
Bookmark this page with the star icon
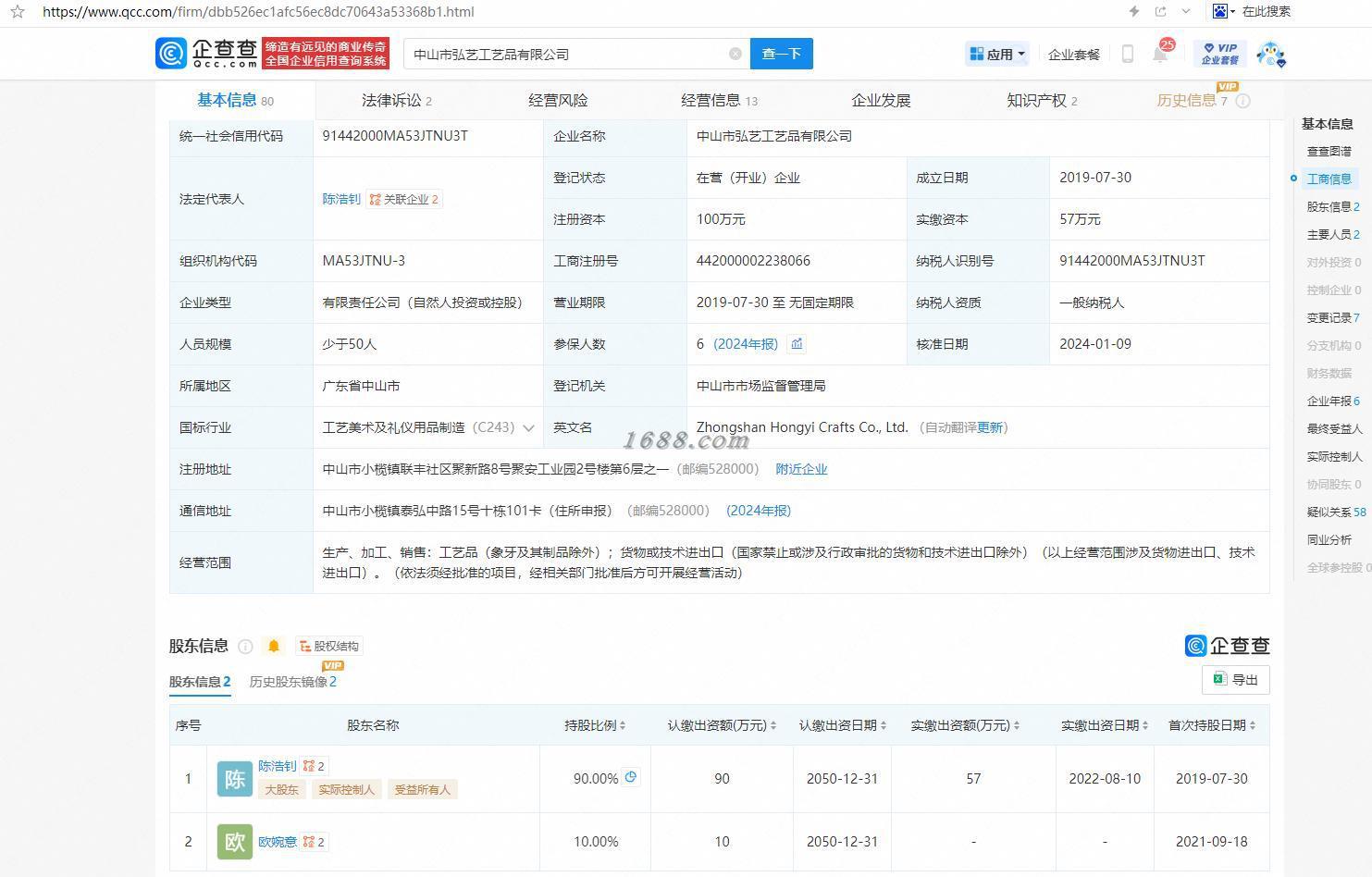17,12
